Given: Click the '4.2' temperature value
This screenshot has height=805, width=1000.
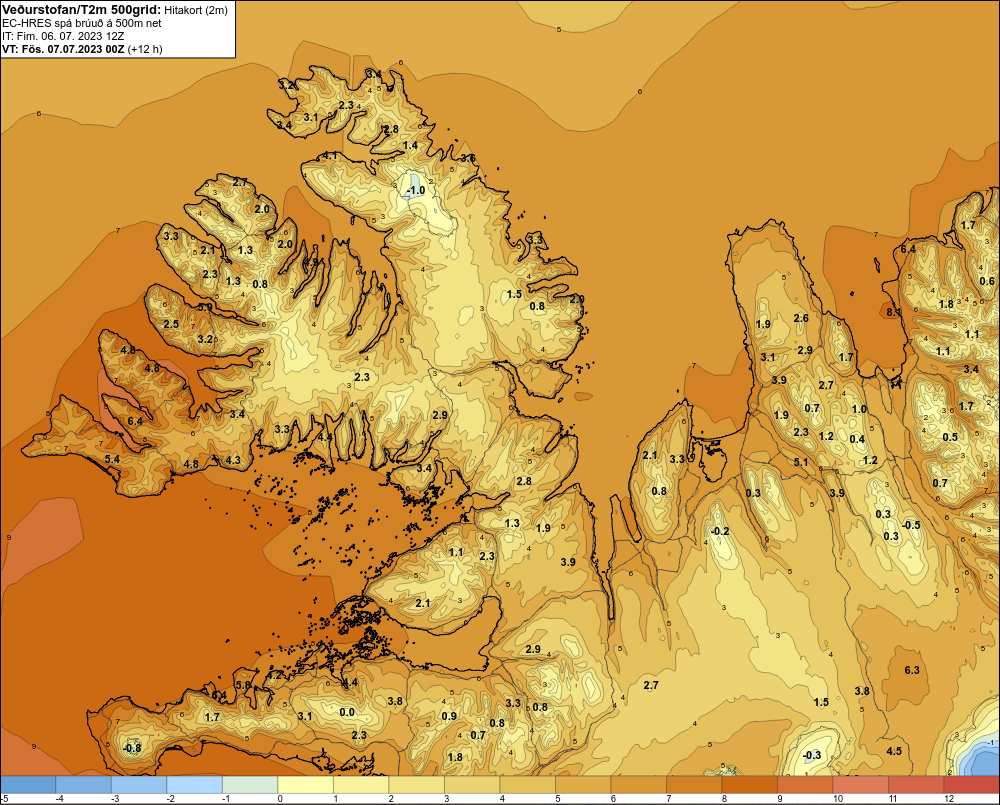Looking at the screenshot, I should coord(275,675).
